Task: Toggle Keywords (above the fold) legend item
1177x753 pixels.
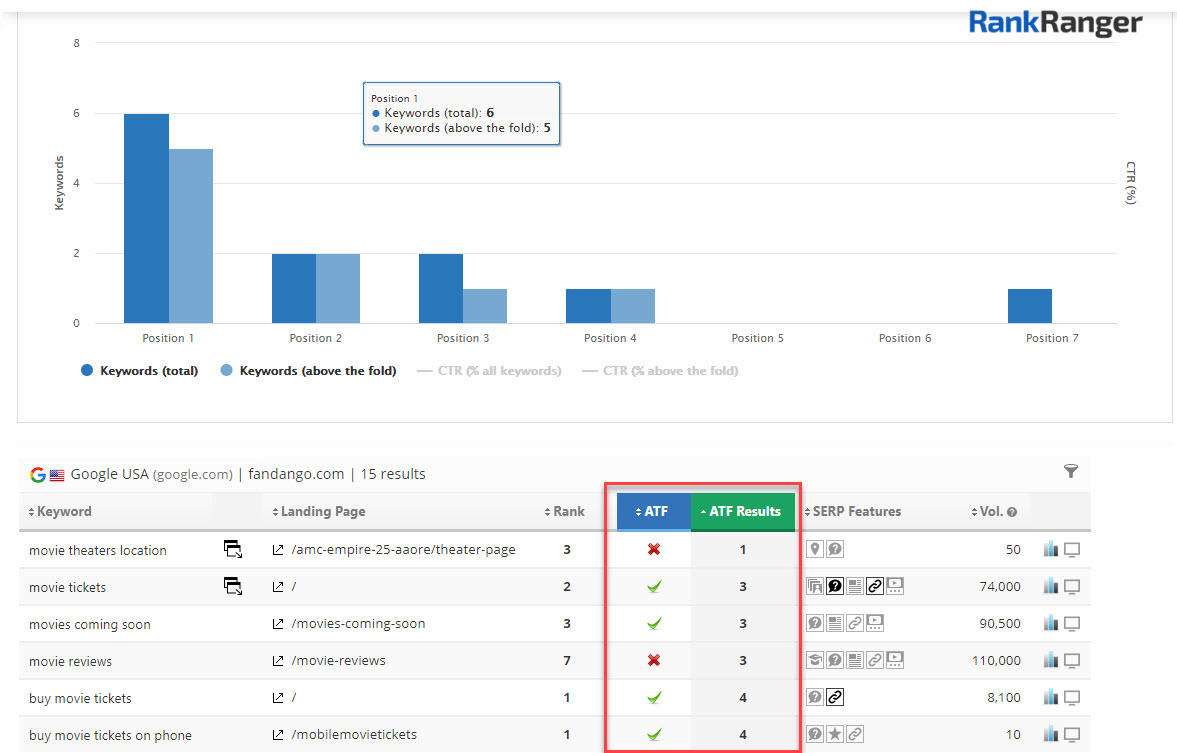Action: click(308, 371)
